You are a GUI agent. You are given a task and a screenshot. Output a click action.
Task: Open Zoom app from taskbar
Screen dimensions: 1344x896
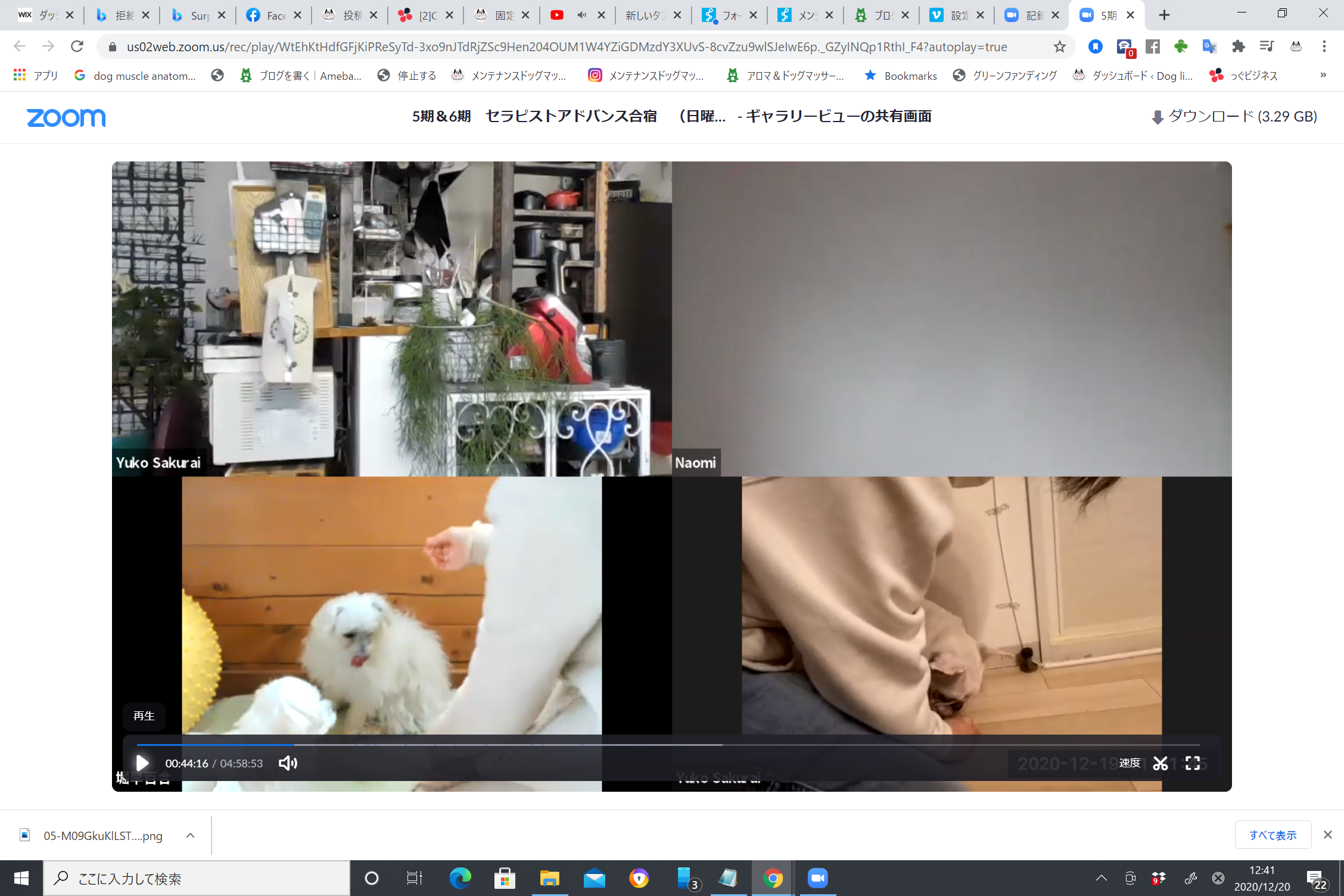[x=818, y=878]
